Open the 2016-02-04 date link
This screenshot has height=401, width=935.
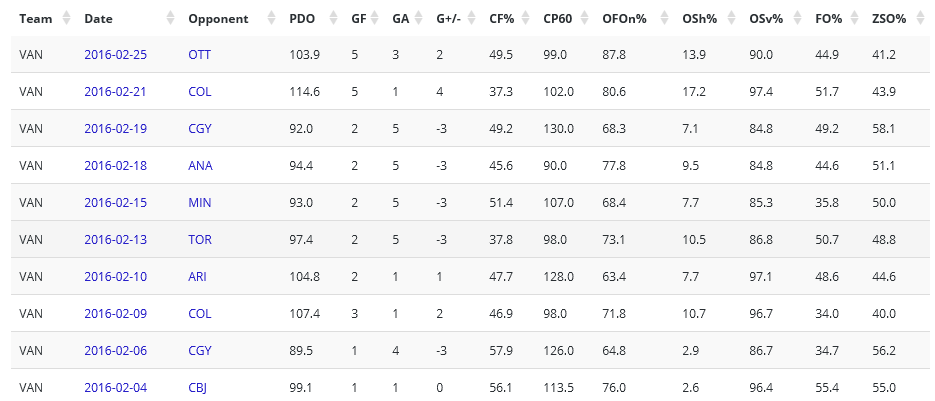pyautogui.click(x=116, y=387)
